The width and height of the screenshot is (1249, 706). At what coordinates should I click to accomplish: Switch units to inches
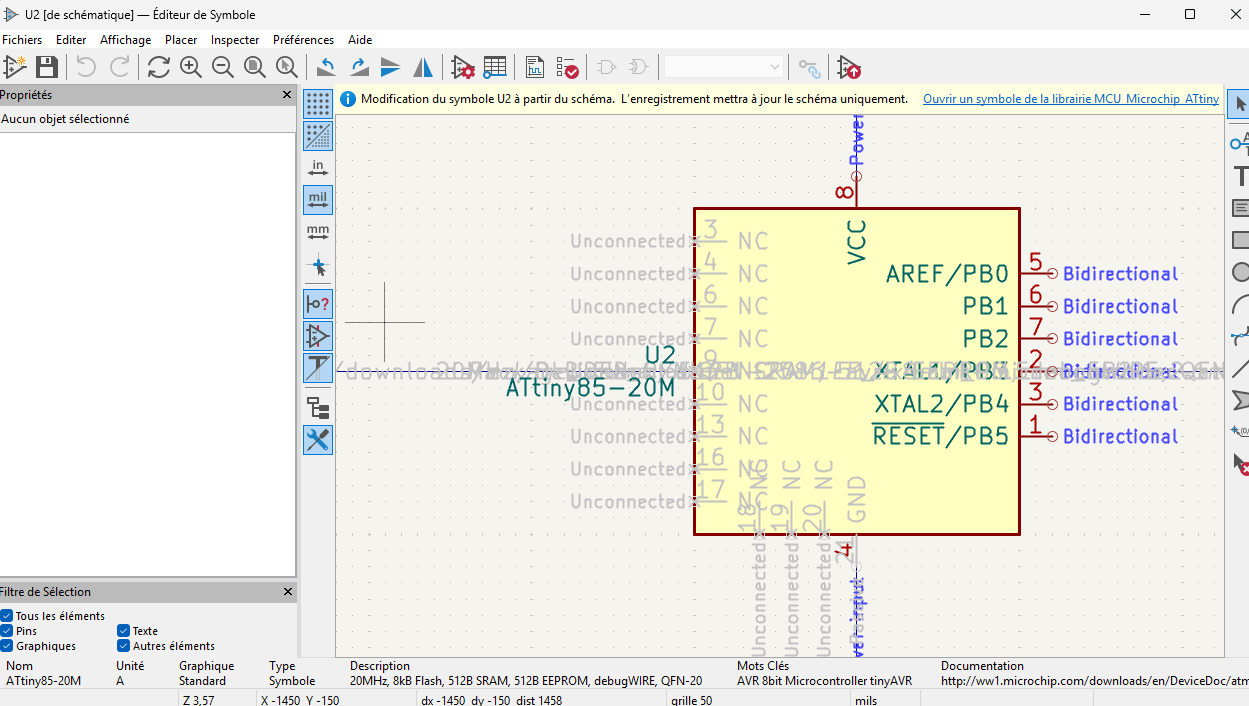tap(318, 167)
